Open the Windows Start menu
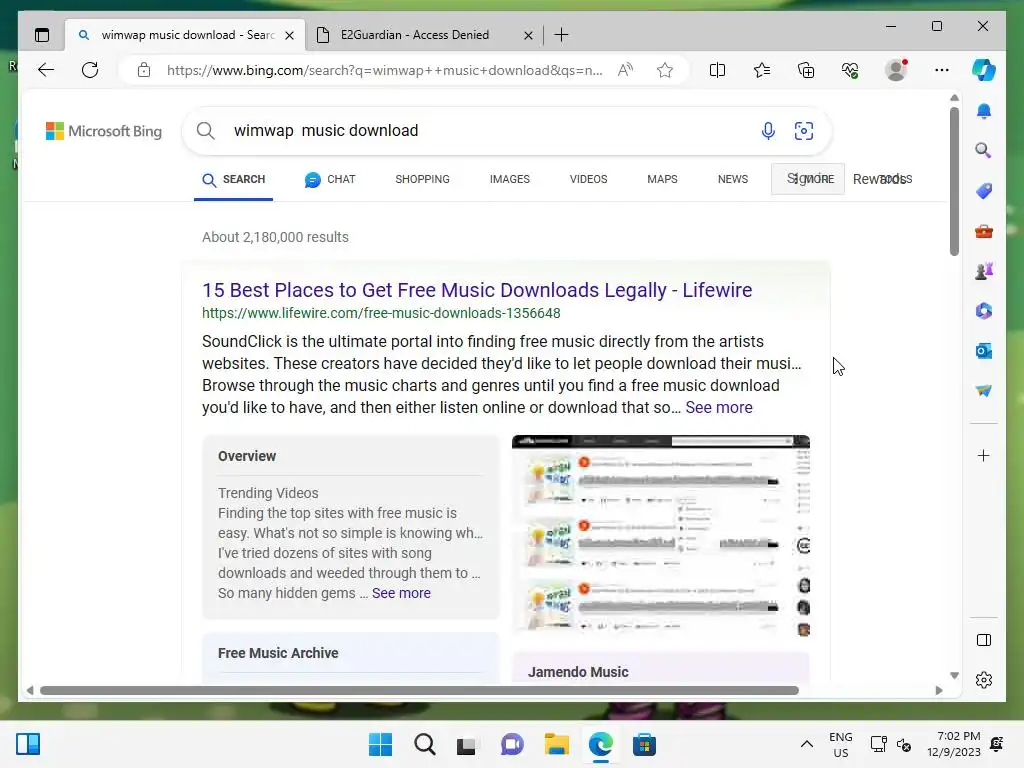 click(380, 744)
